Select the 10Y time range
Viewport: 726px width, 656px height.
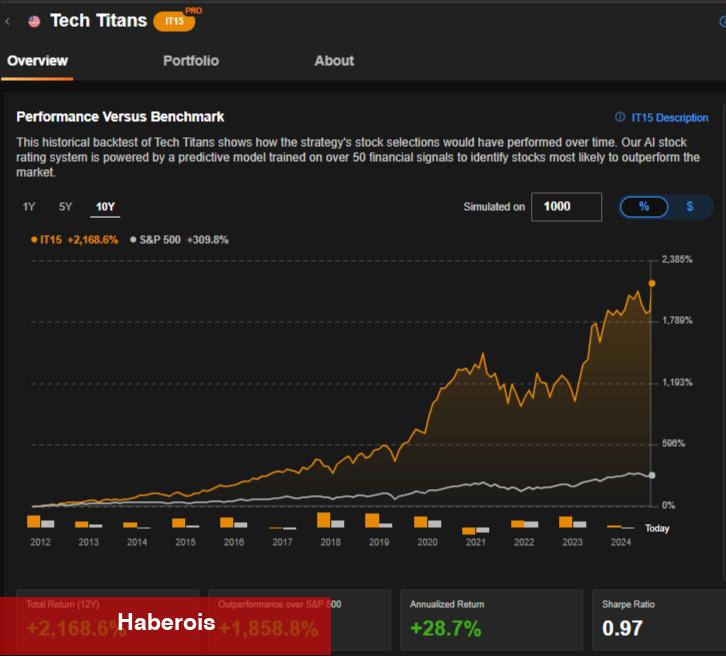tap(105, 207)
